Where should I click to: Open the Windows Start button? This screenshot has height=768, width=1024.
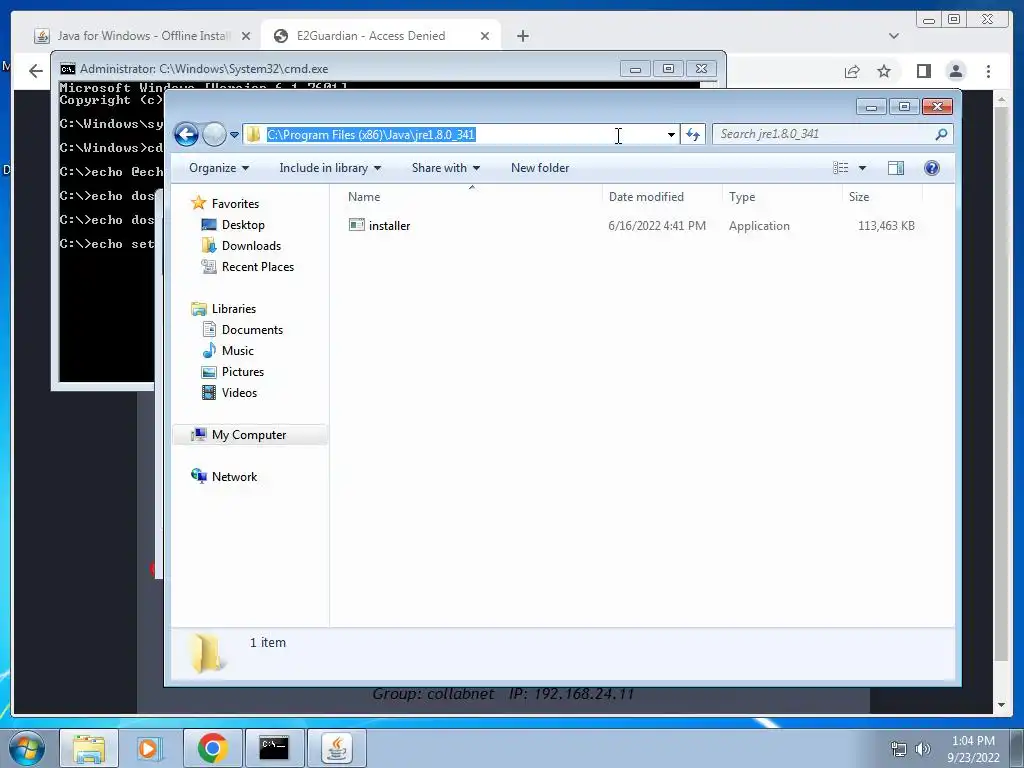(27, 748)
